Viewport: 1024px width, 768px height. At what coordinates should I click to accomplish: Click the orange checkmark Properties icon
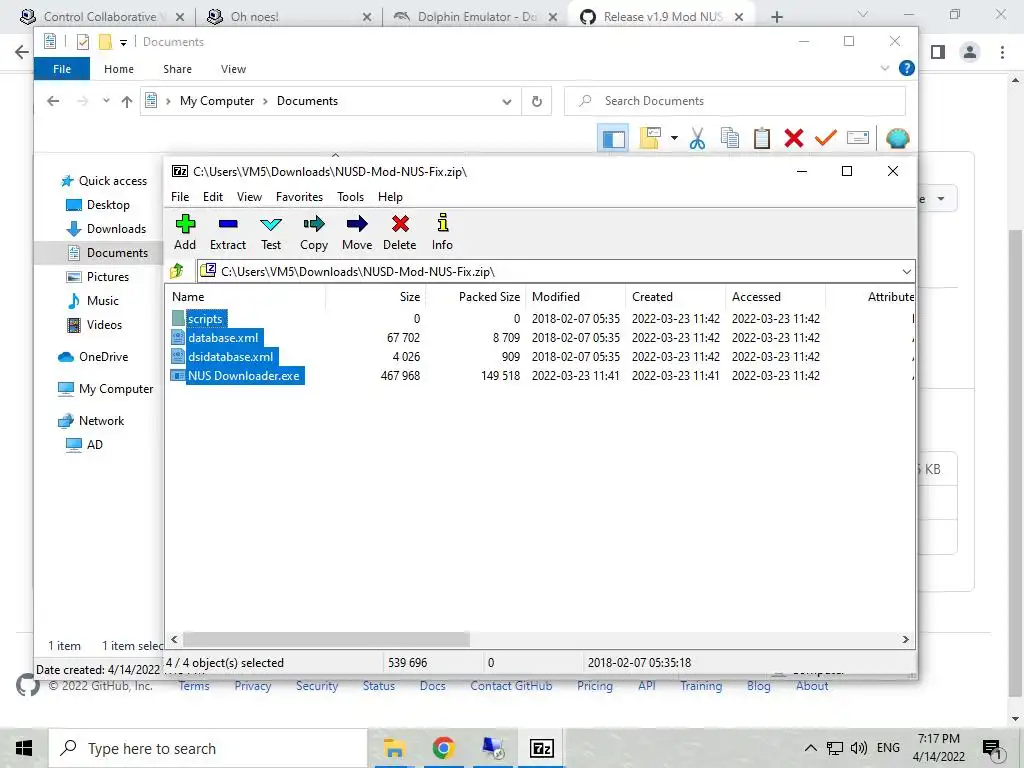(825, 138)
